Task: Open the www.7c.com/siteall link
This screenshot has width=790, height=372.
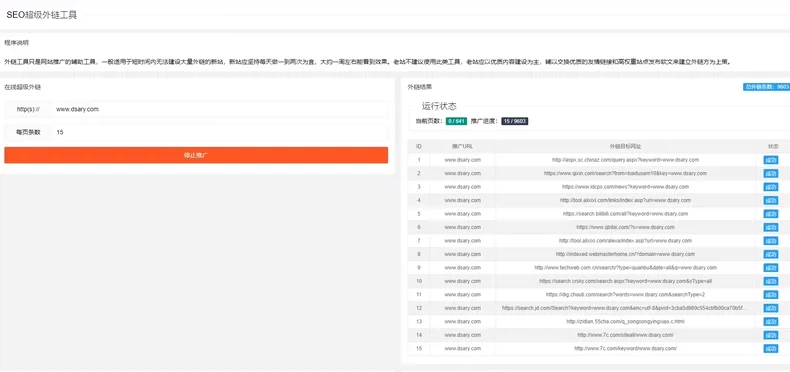Action: (x=625, y=335)
